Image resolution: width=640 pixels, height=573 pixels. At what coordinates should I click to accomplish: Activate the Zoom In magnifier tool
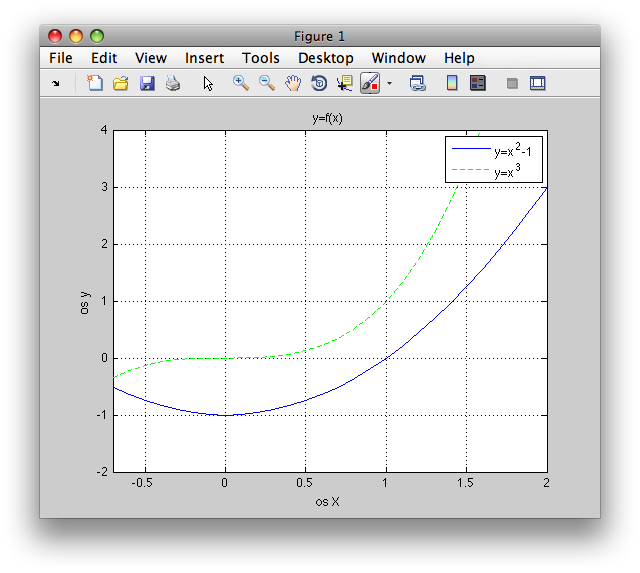pyautogui.click(x=241, y=83)
